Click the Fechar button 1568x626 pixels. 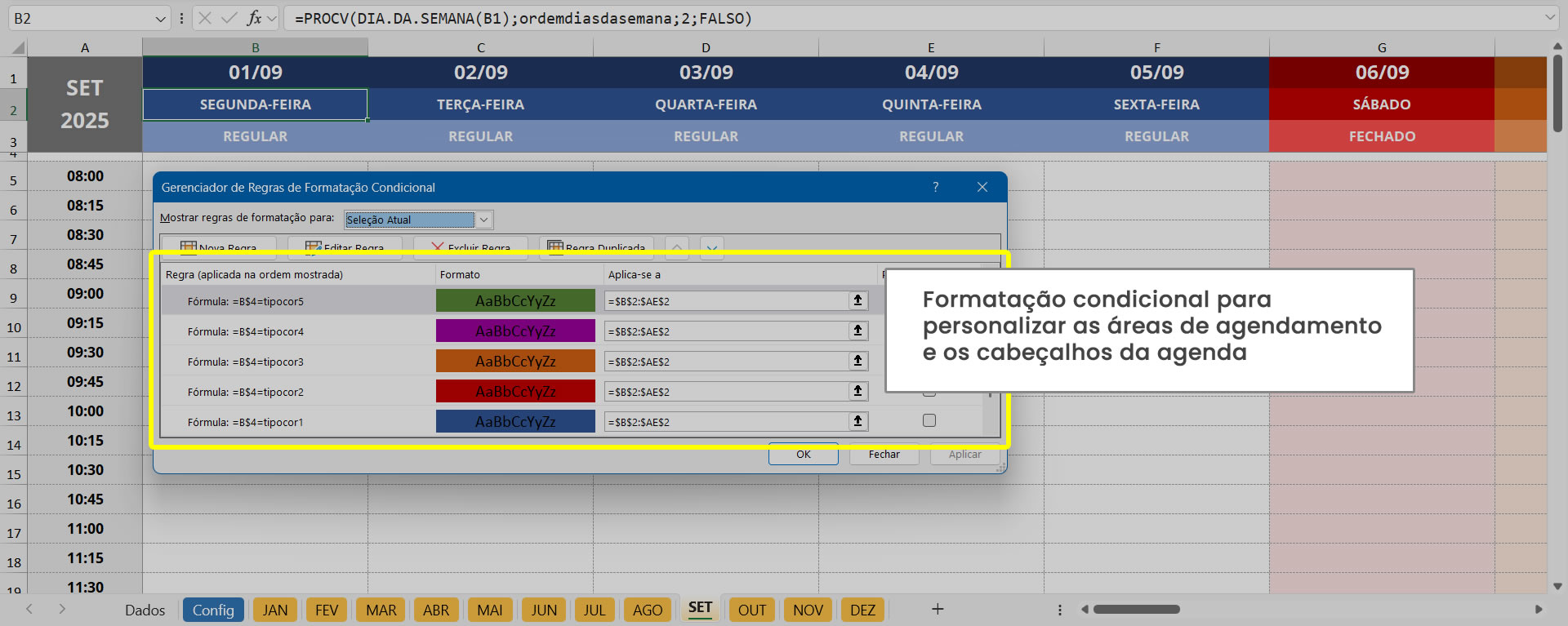point(884,454)
